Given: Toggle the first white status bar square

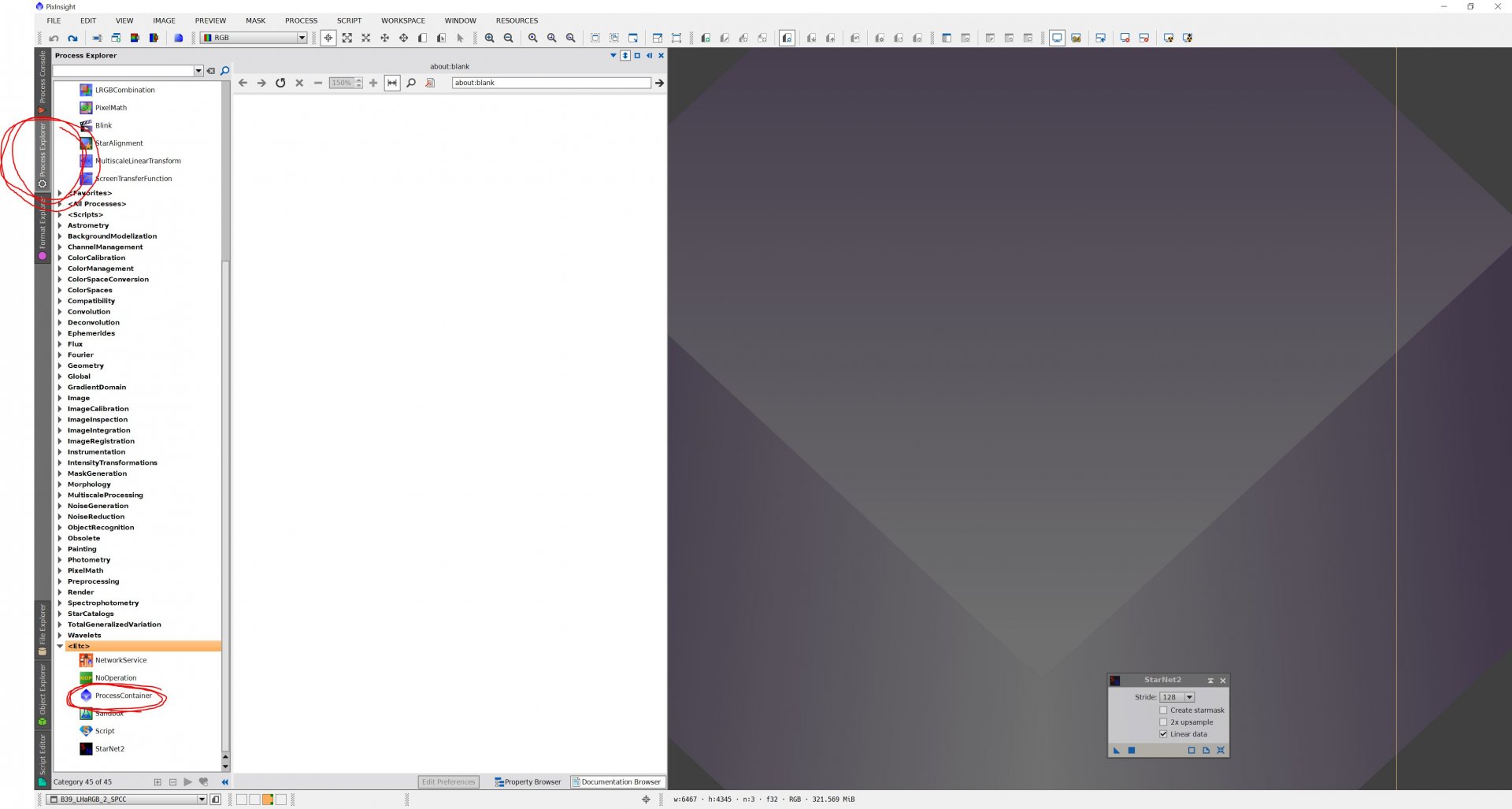Looking at the screenshot, I should pyautogui.click(x=242, y=800).
